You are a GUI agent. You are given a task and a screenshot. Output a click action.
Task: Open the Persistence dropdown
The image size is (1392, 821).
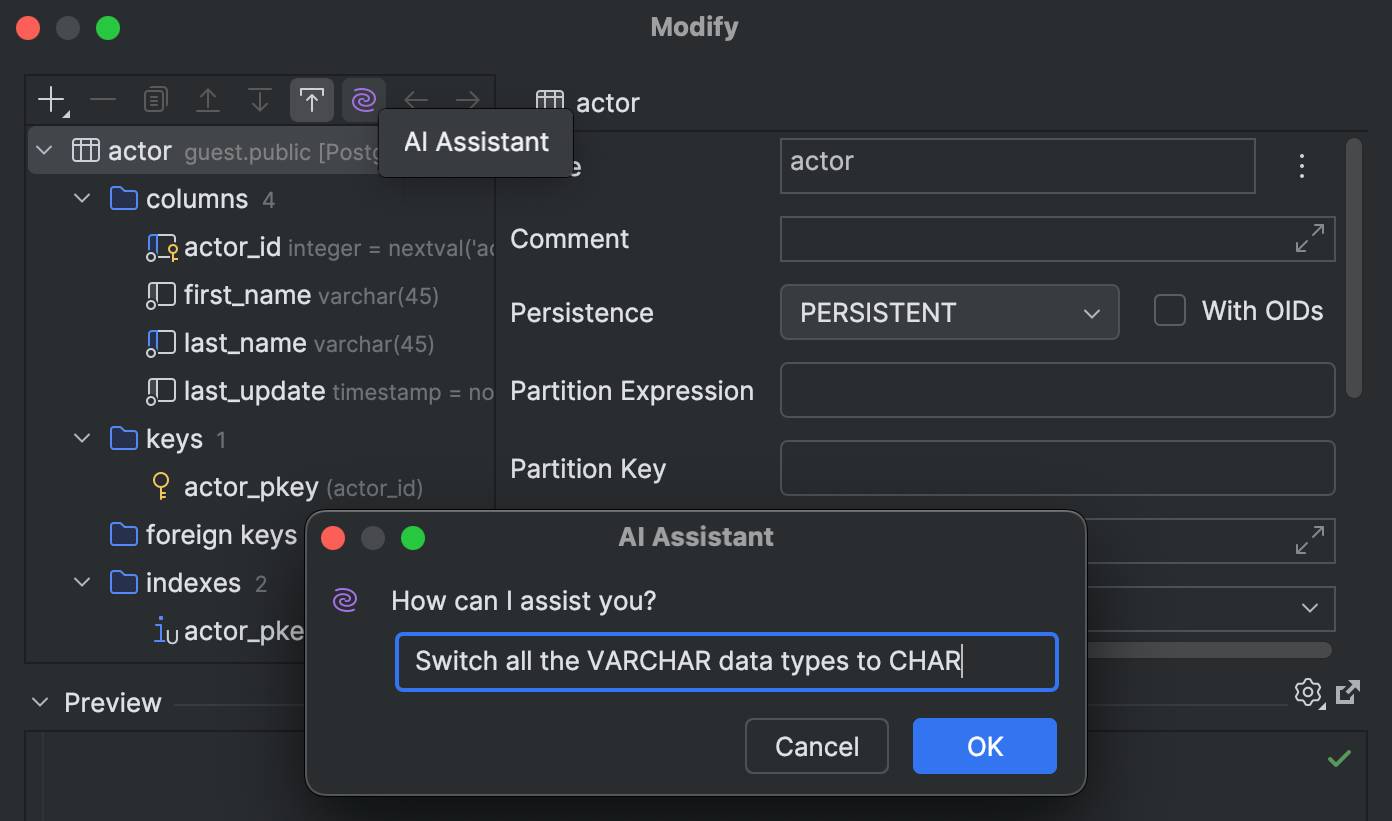[x=949, y=313]
